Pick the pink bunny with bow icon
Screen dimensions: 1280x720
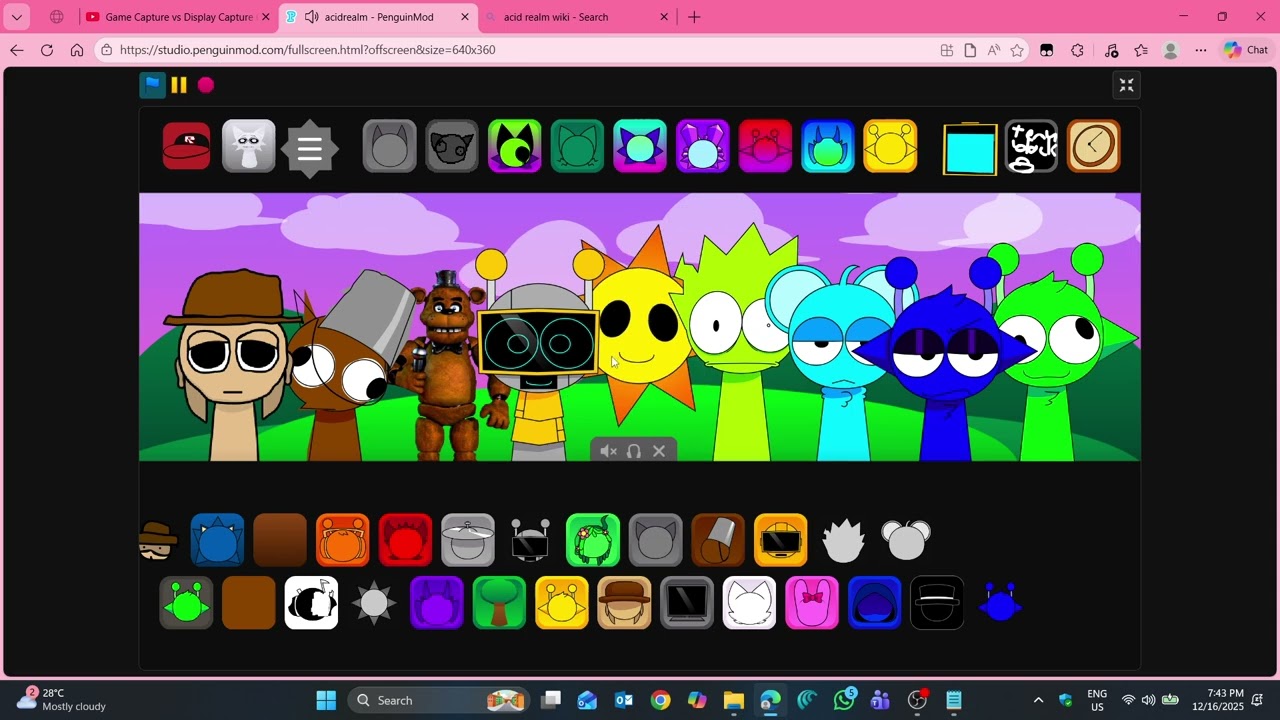812,603
